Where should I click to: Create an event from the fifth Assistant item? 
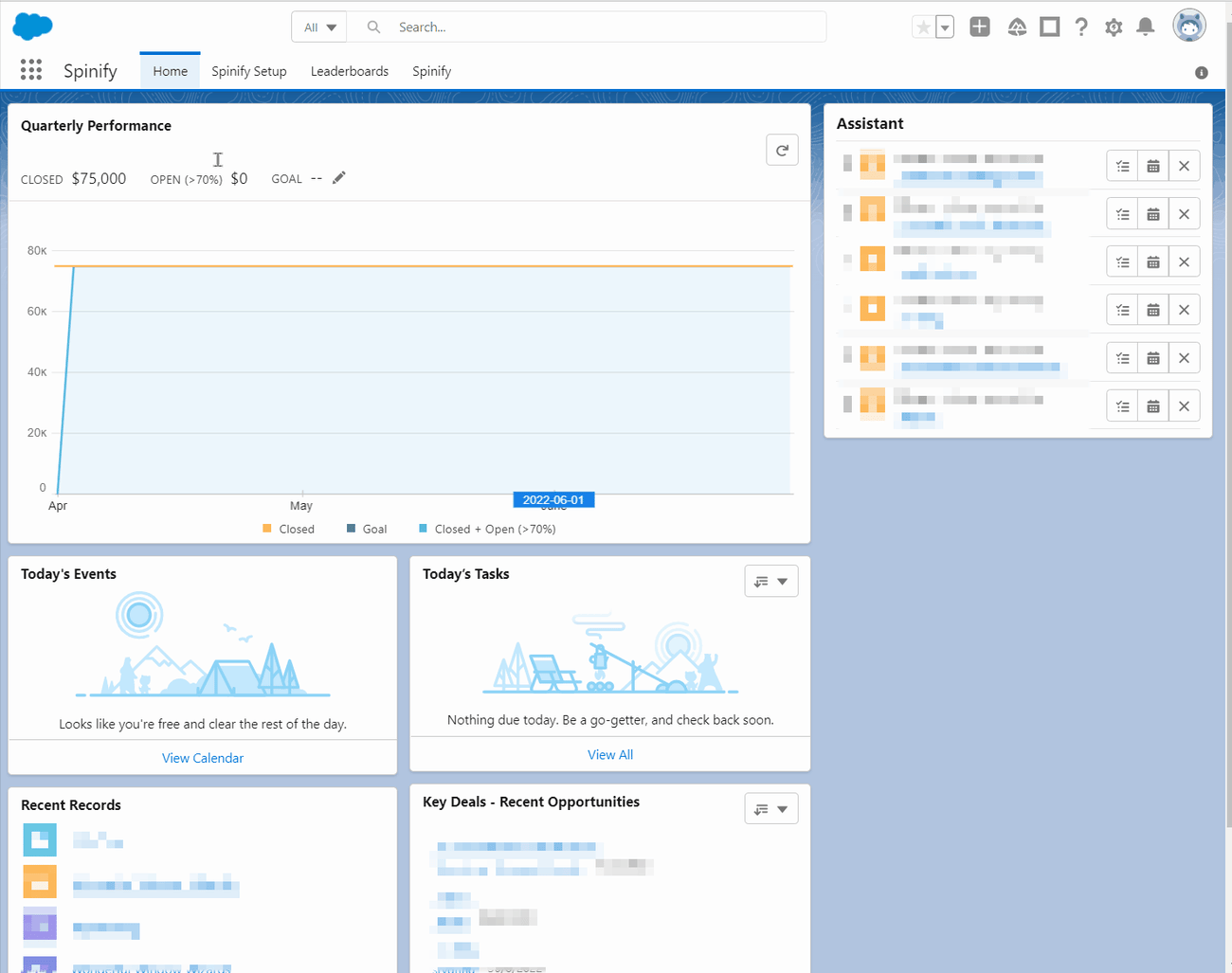[x=1153, y=358]
